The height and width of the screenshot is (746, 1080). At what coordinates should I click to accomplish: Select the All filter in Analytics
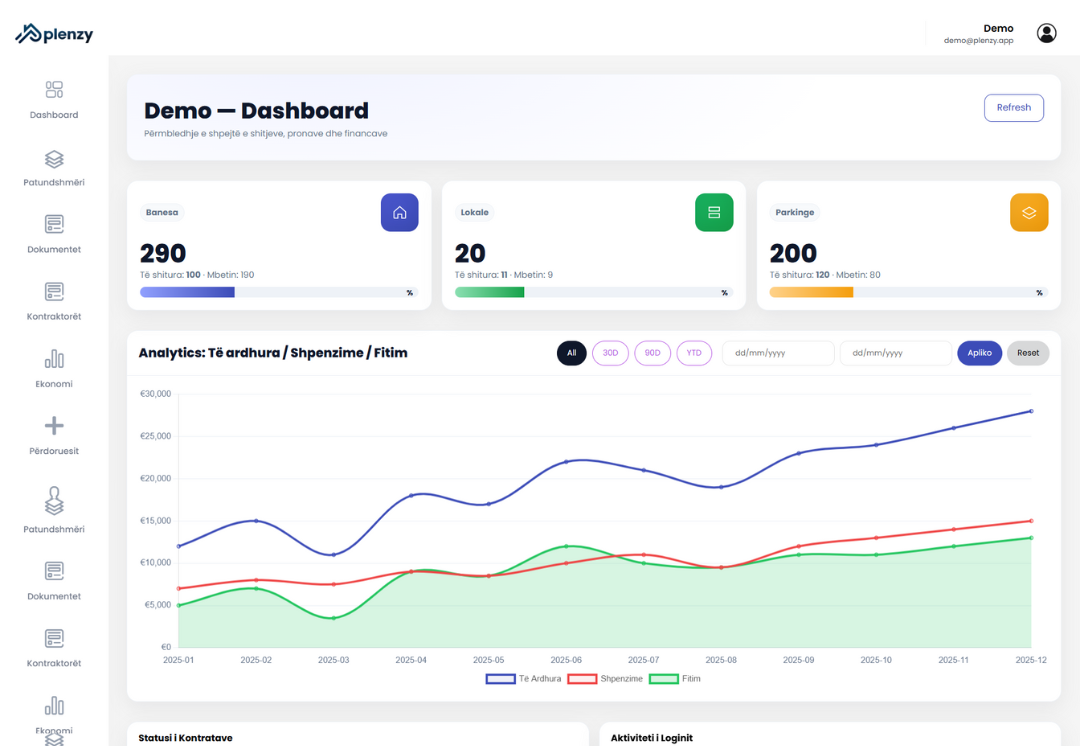coord(571,353)
